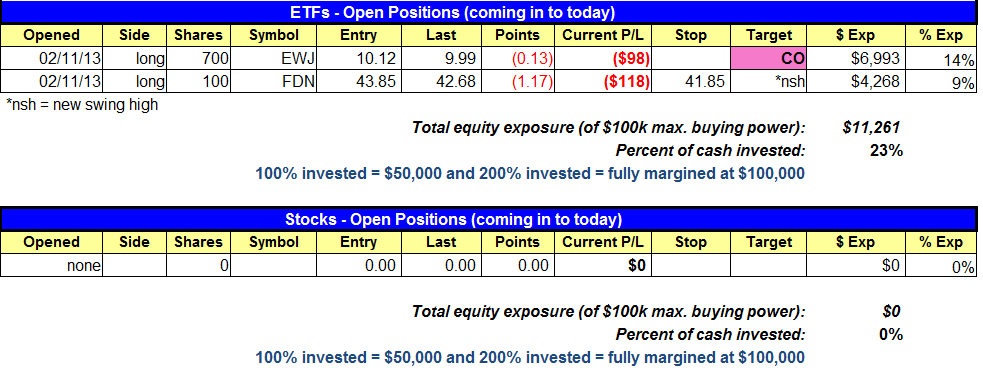
Task: Click the EWJ symbol cell
Action: [273, 60]
